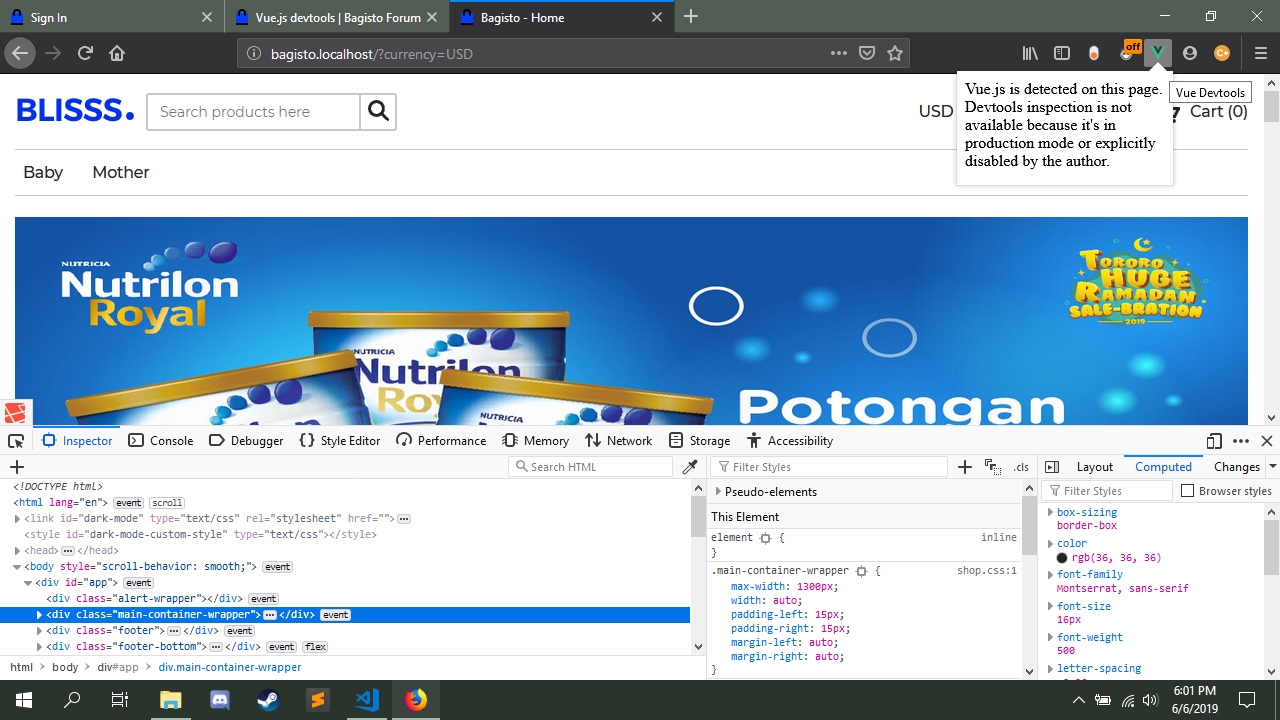Toggle print media simulation icon in rules
Viewport: 1280px width, 720px height.
point(992,467)
